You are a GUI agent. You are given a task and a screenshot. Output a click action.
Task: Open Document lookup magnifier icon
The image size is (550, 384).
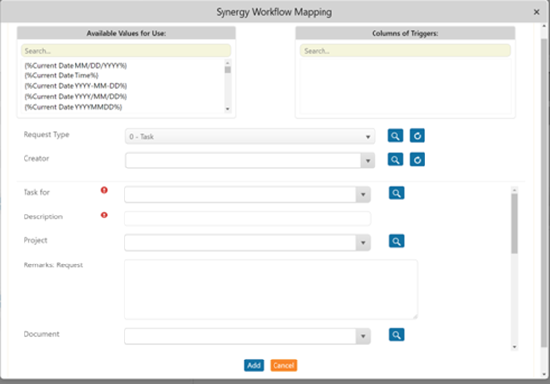click(396, 335)
